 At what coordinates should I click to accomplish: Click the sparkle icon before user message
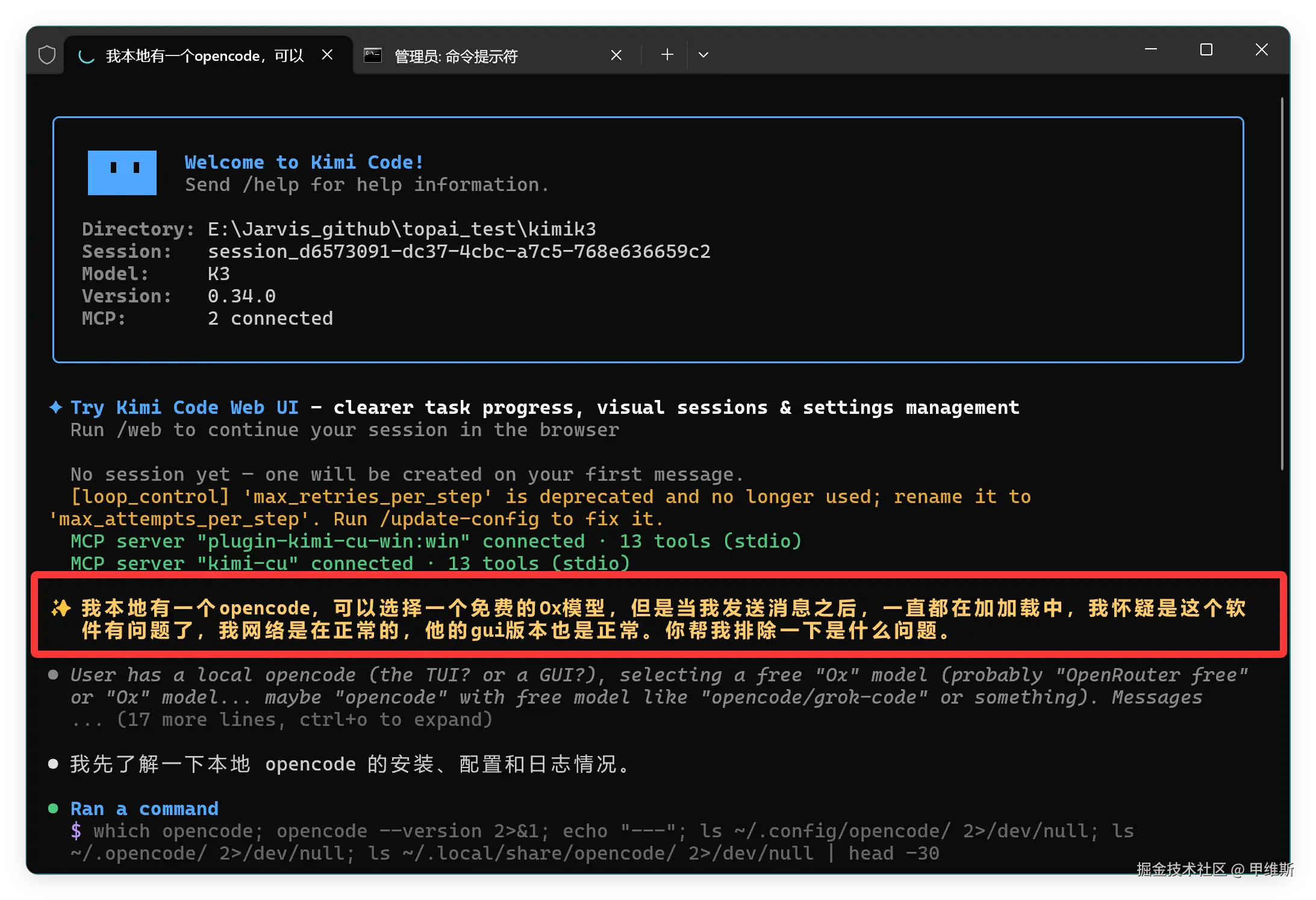pos(60,608)
